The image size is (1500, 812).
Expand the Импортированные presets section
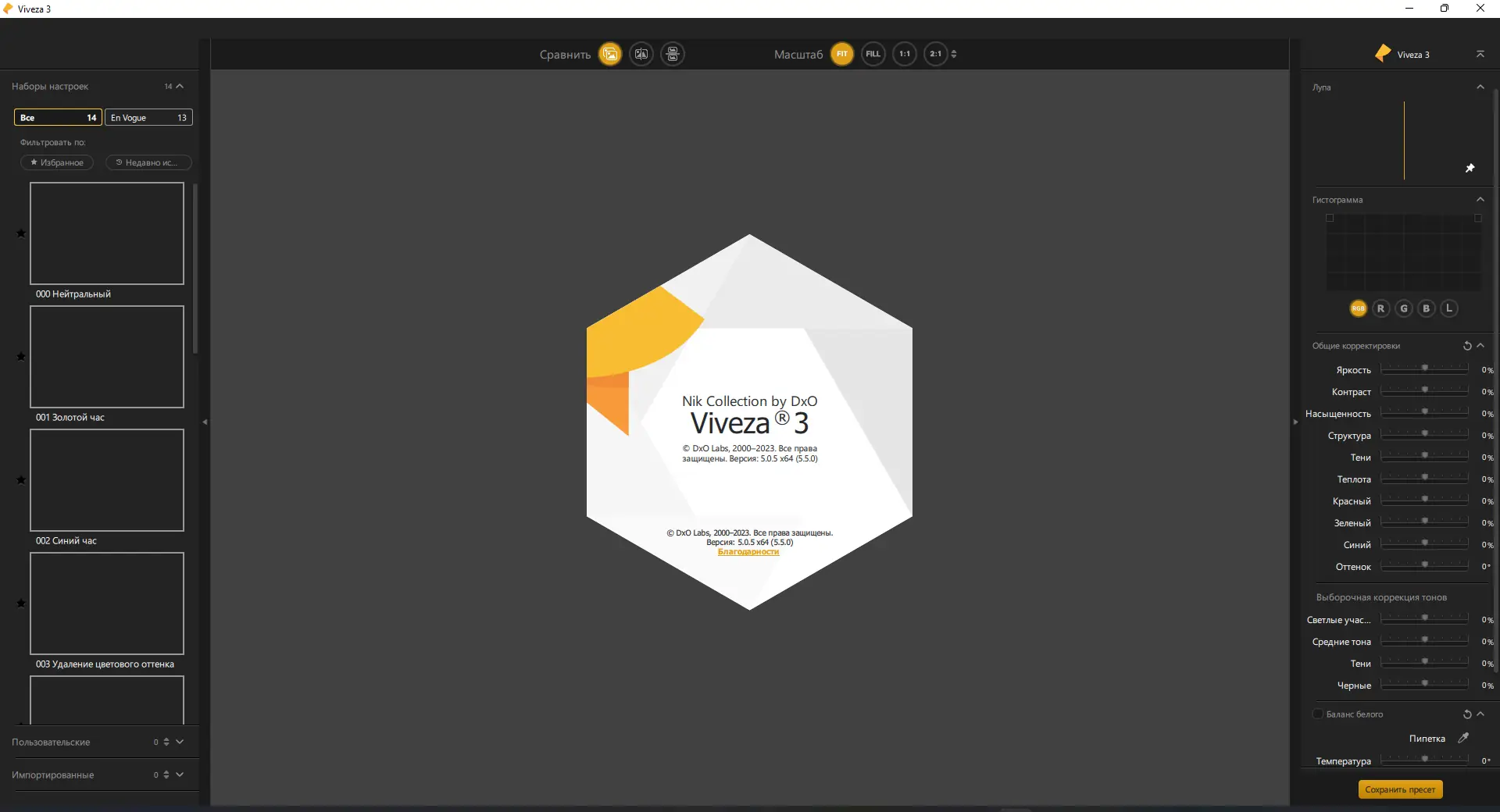180,775
